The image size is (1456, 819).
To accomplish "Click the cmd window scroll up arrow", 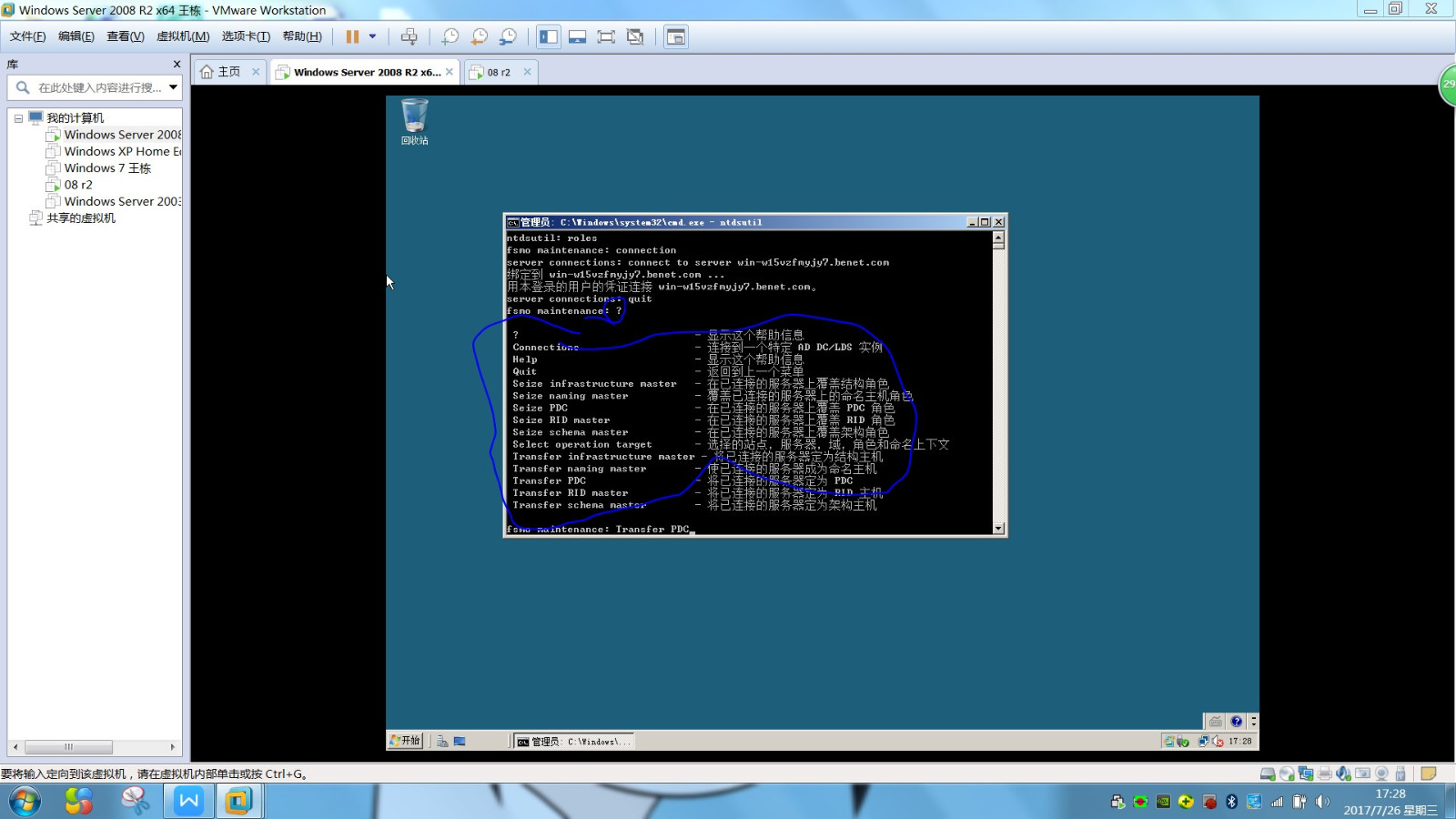I will coord(998,238).
